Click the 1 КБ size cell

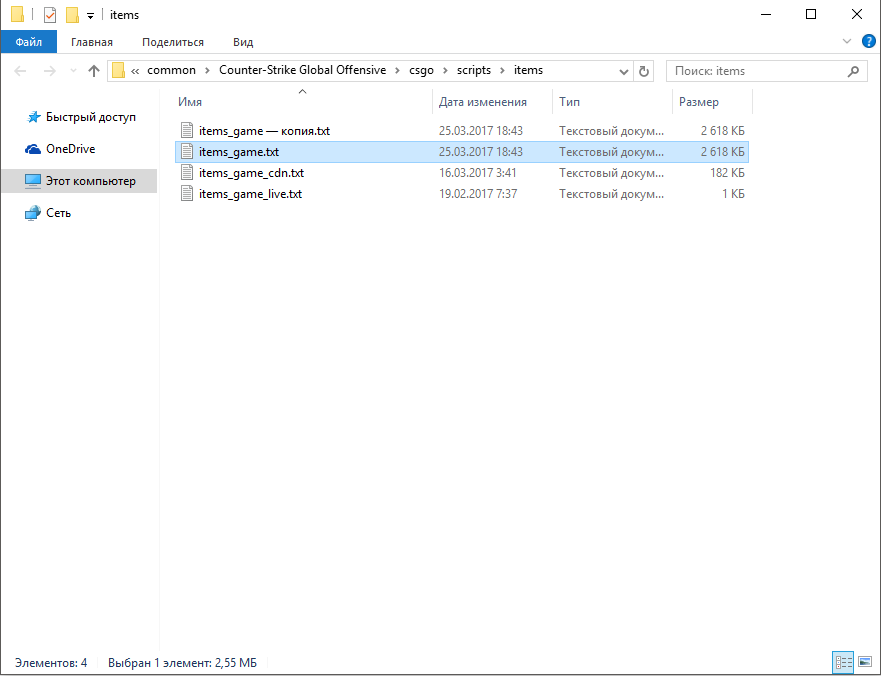pos(733,194)
